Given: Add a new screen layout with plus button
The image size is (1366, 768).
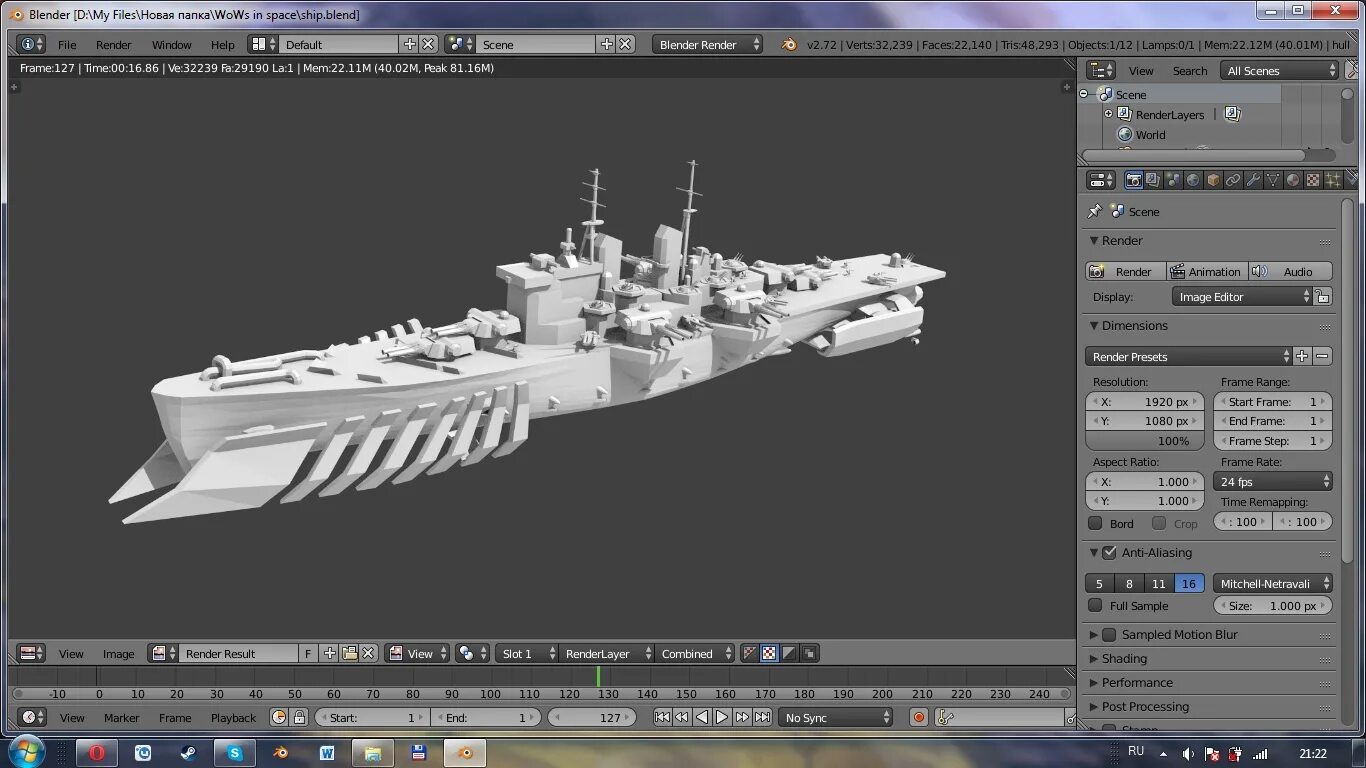Looking at the screenshot, I should (x=409, y=44).
